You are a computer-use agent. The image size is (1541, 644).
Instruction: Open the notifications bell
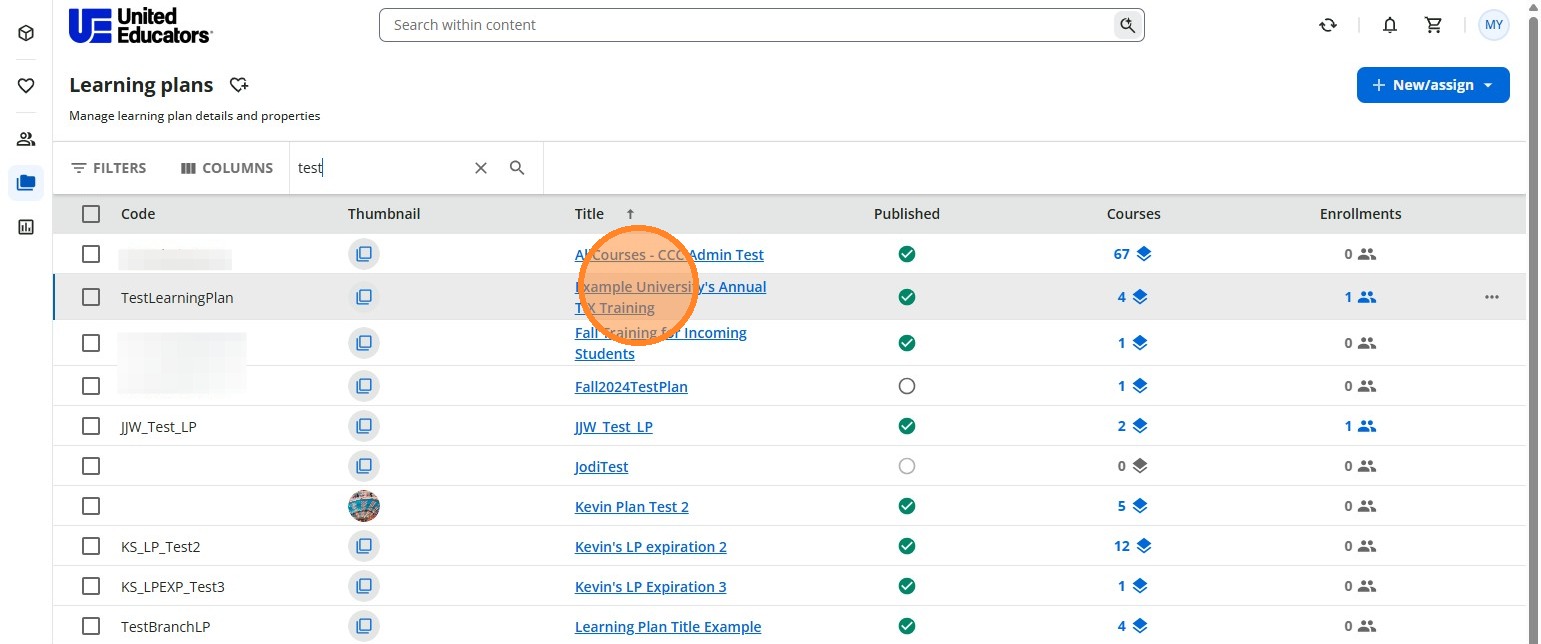[1389, 26]
